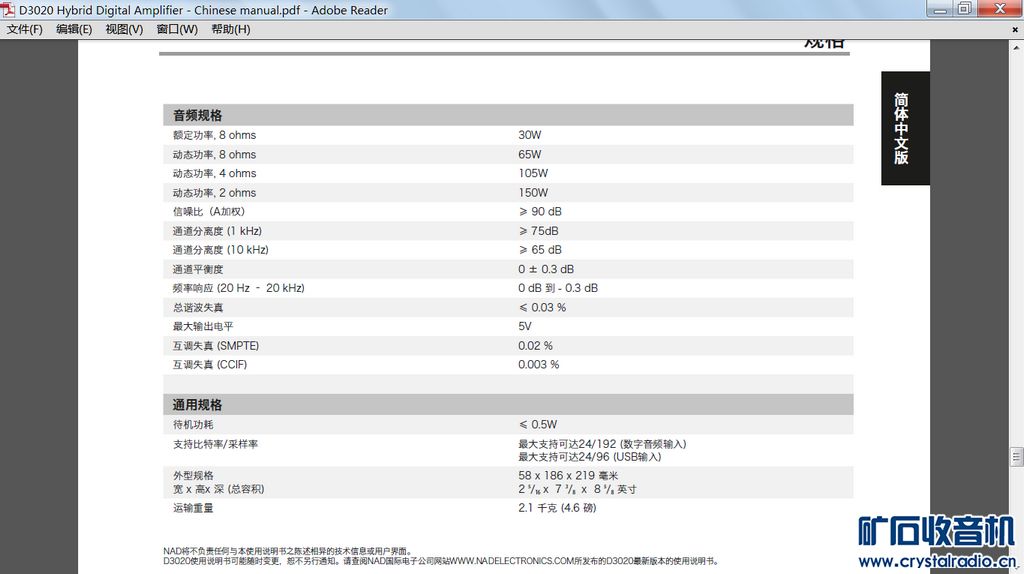Click the 信噪比 (A加权) label
Screen dimensions: 1024x574
208,212
